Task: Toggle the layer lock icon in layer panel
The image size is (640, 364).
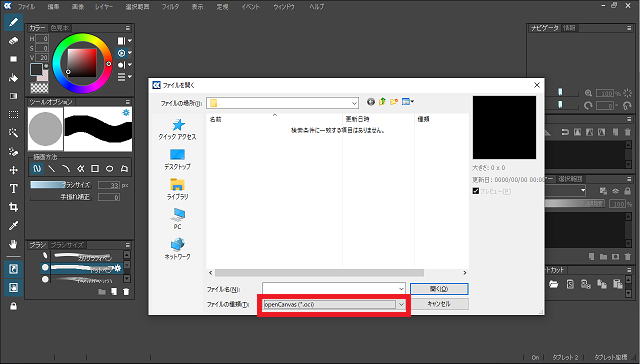Action: pos(628,191)
